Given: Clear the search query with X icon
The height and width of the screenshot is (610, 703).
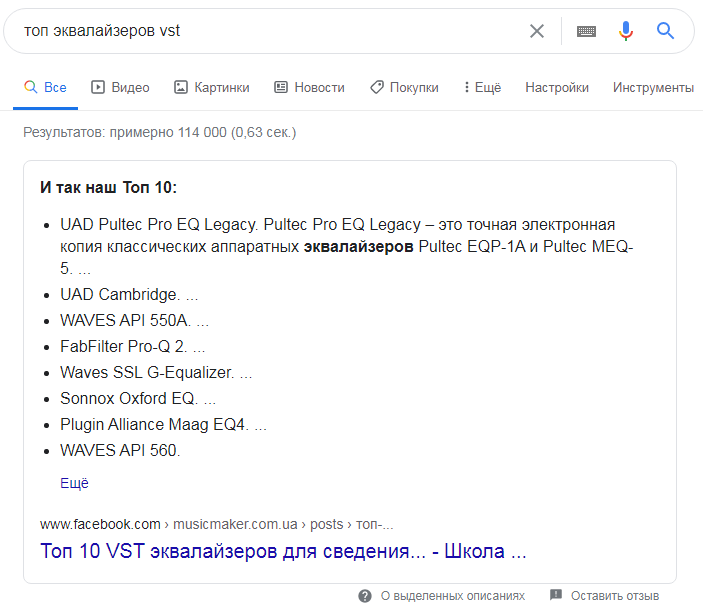Looking at the screenshot, I should pyautogui.click(x=537, y=31).
